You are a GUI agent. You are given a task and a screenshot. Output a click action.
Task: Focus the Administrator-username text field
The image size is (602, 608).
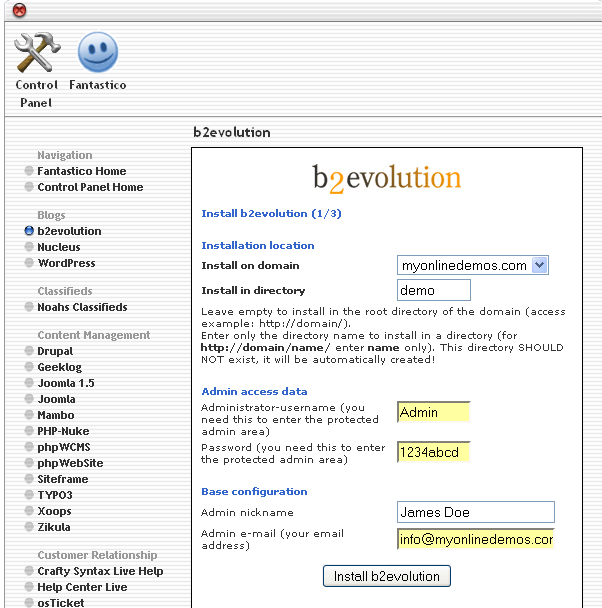(433, 412)
